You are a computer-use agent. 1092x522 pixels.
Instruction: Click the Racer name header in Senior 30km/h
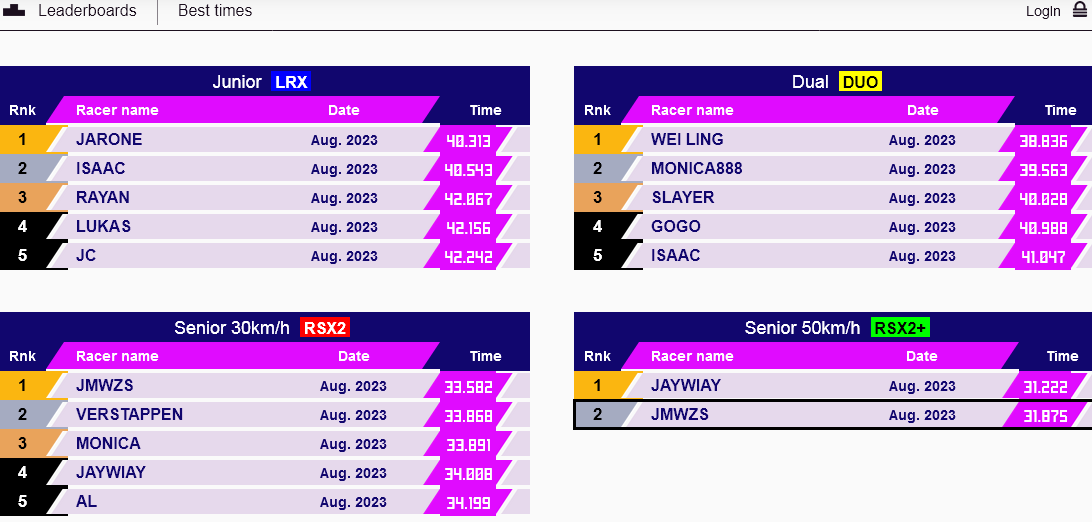[x=117, y=356]
